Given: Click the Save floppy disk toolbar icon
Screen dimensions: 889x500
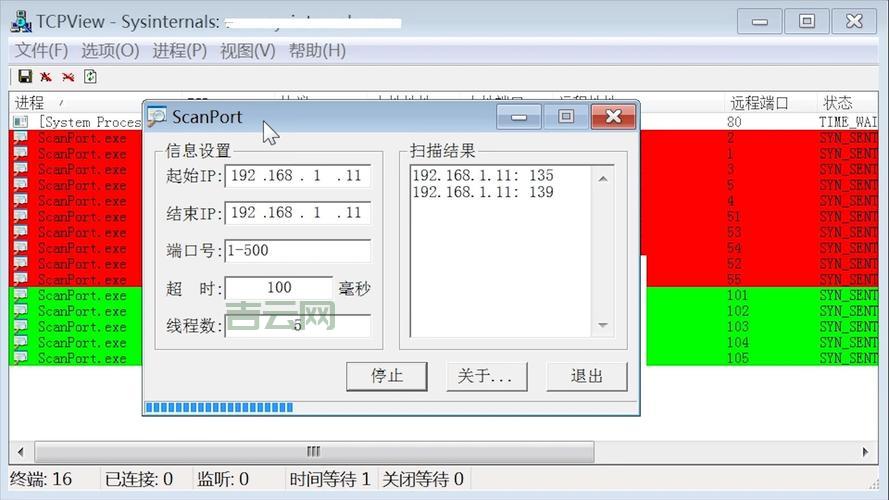Looking at the screenshot, I should point(25,77).
